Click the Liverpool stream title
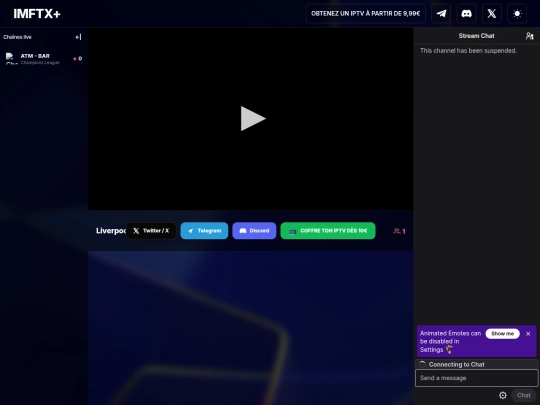The image size is (540, 405). click(x=111, y=231)
